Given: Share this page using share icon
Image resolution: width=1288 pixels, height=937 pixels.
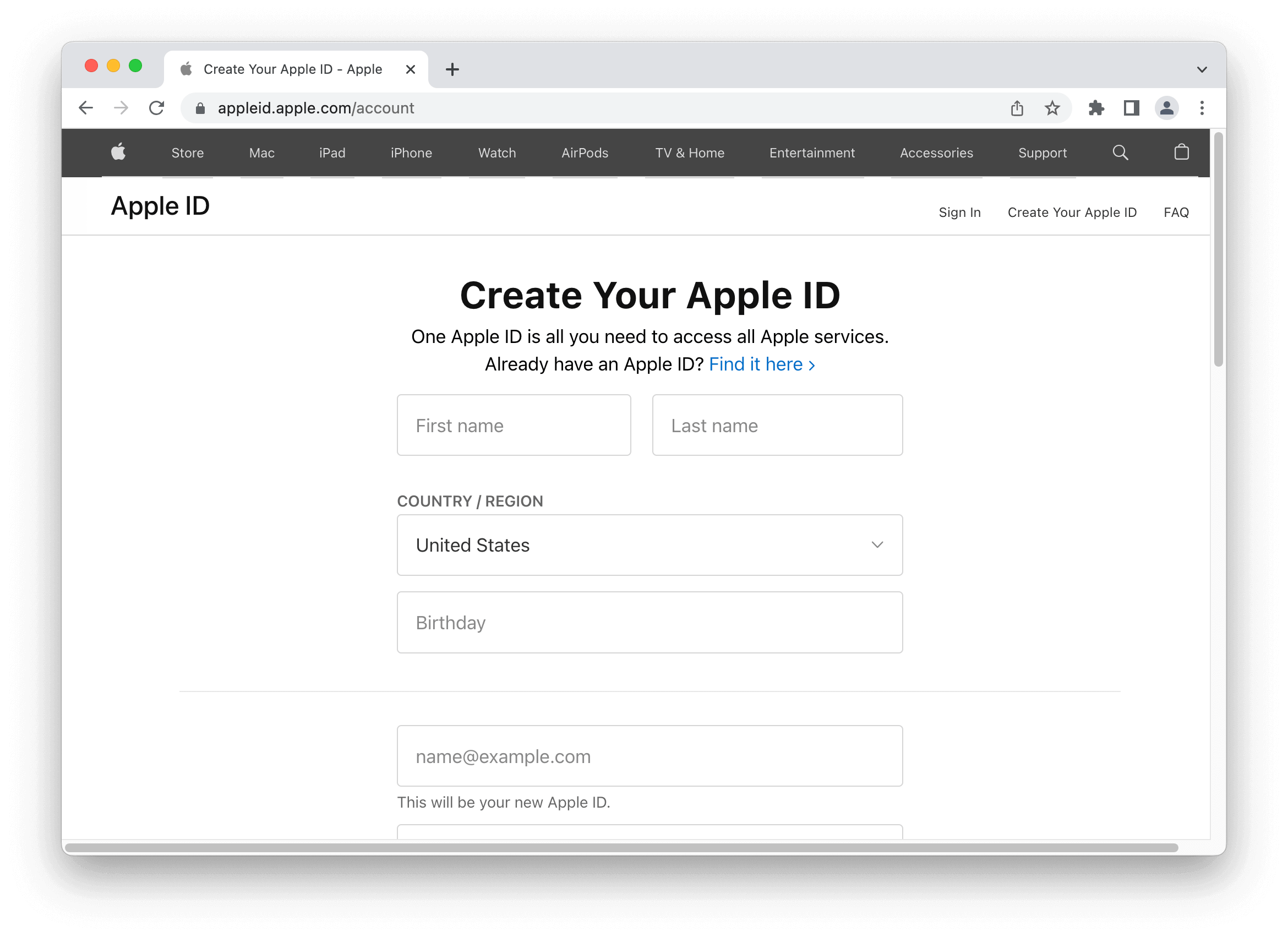Looking at the screenshot, I should click(1017, 108).
